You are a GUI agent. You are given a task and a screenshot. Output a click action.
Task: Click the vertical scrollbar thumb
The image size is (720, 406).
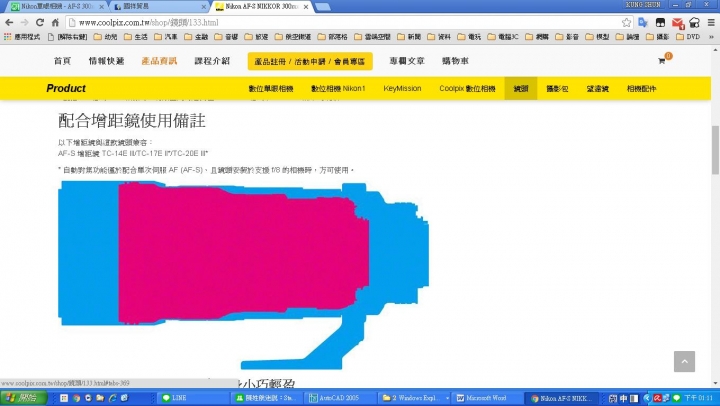715,150
